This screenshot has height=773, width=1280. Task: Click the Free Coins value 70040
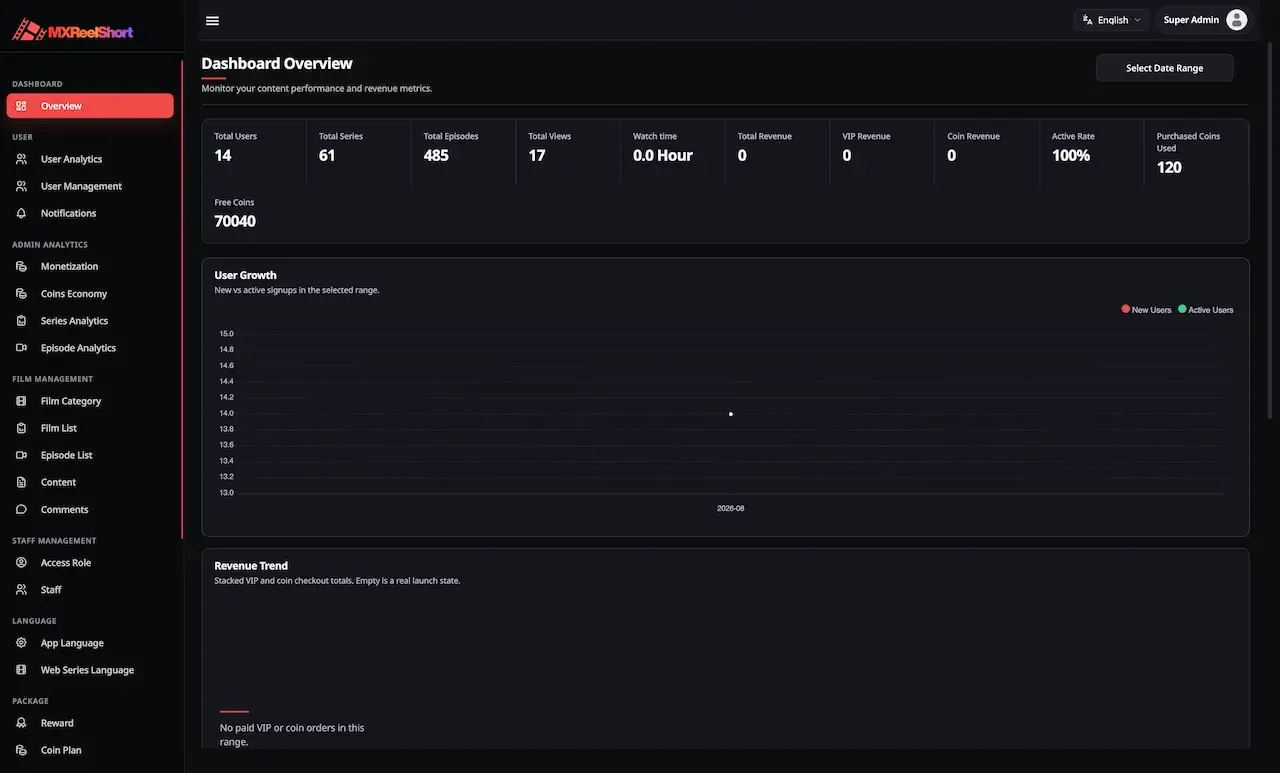[x=235, y=221]
